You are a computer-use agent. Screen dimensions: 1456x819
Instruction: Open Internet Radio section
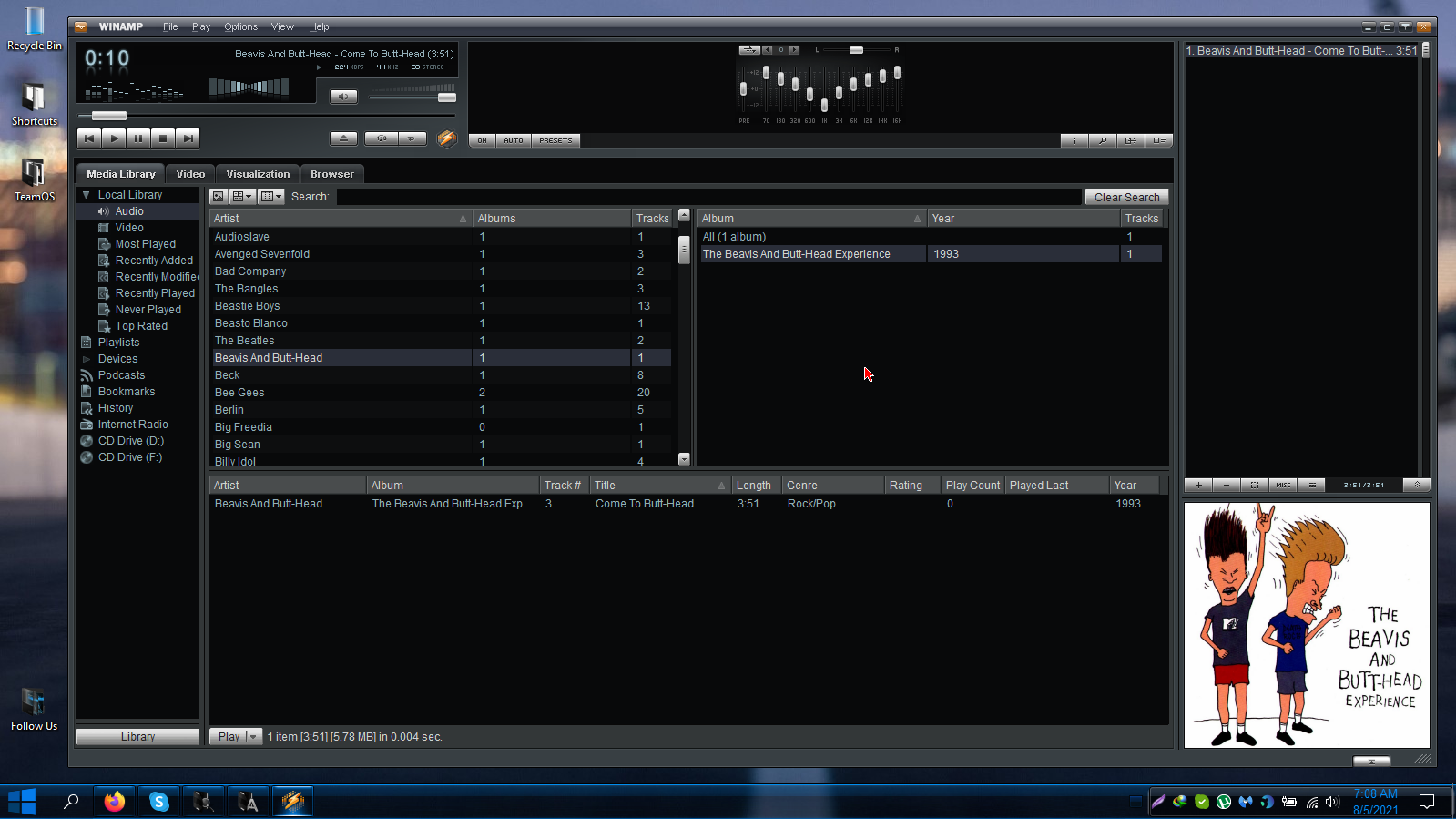tap(133, 425)
